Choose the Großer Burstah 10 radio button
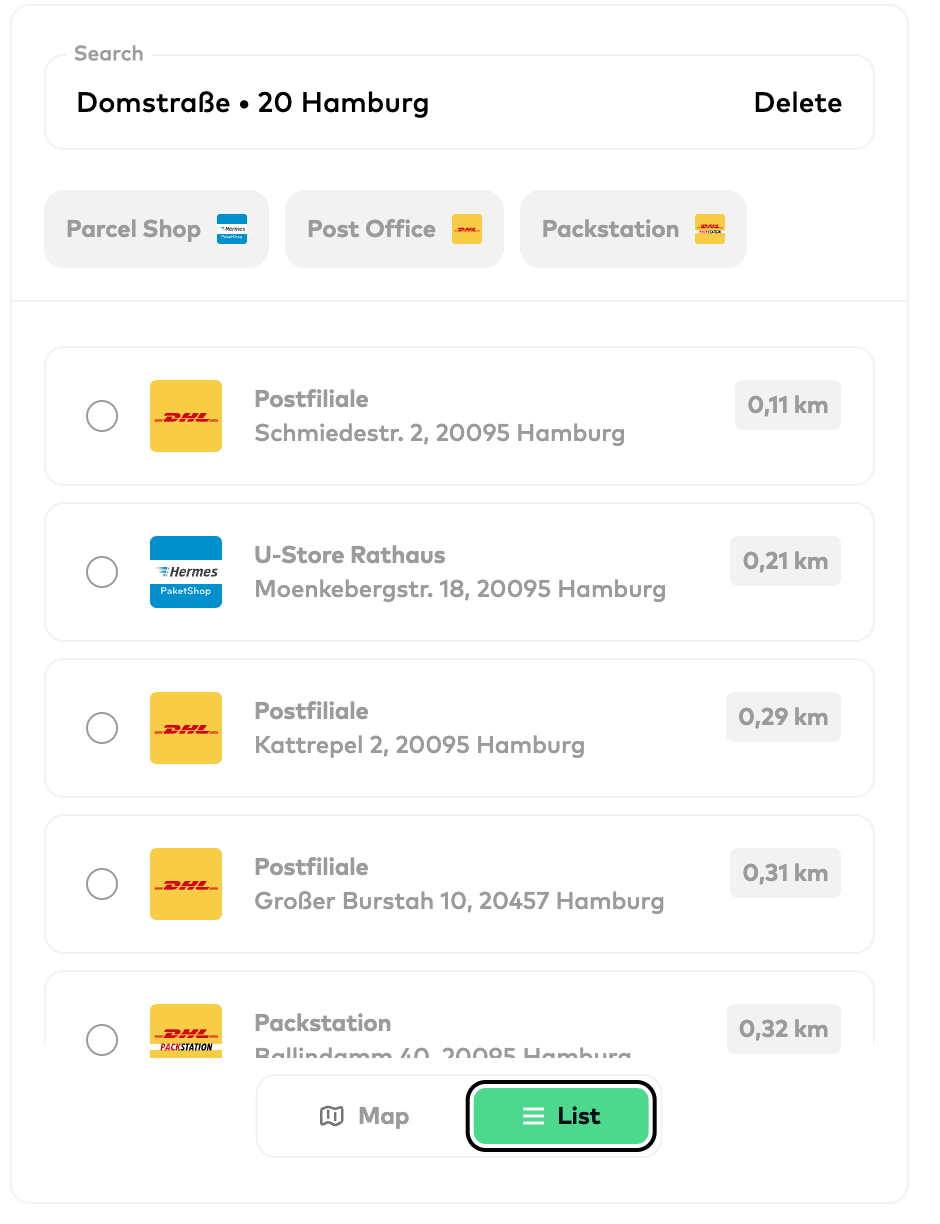The width and height of the screenshot is (940, 1224). [x=102, y=884]
